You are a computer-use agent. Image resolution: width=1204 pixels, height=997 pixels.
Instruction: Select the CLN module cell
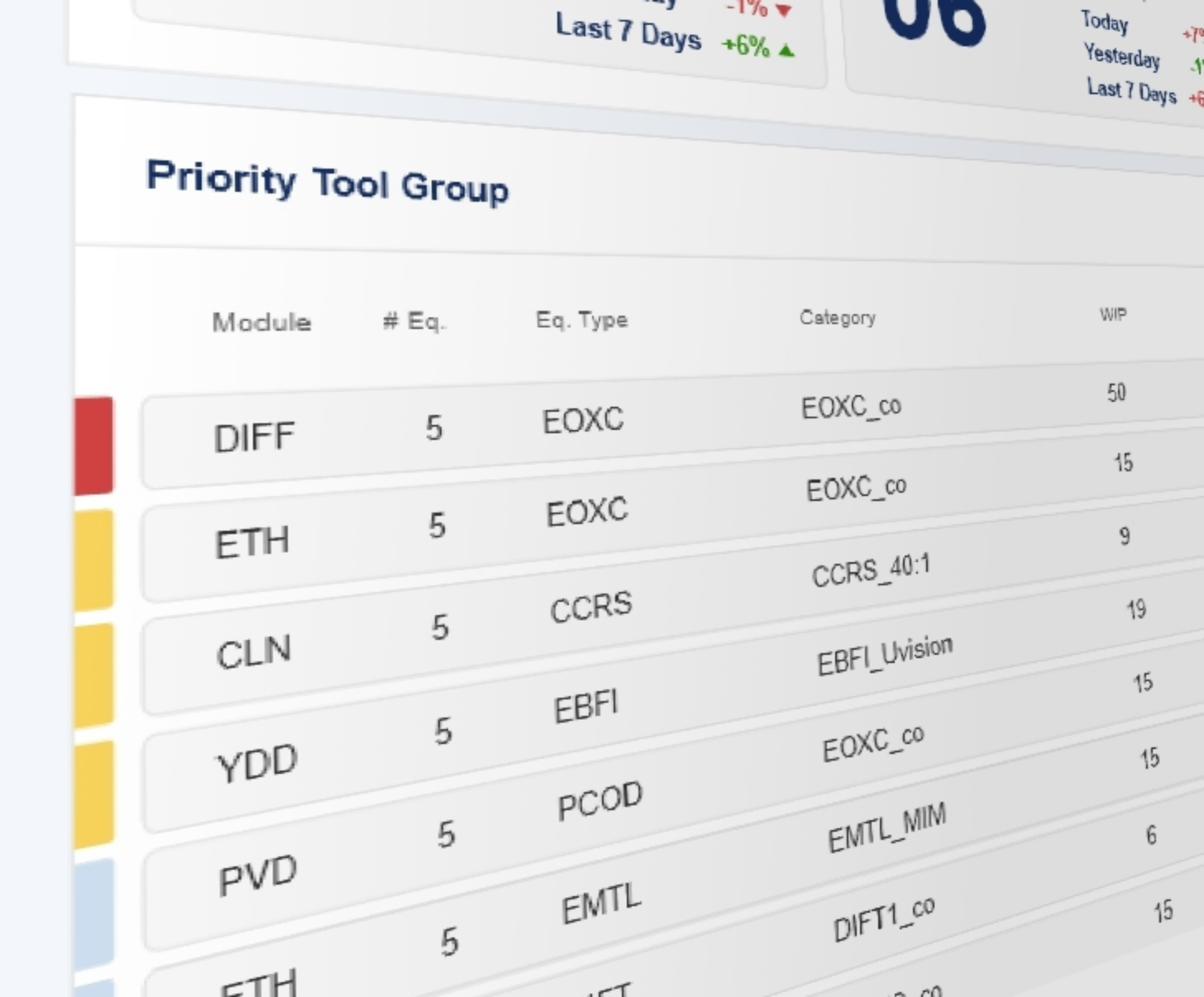pos(254,652)
